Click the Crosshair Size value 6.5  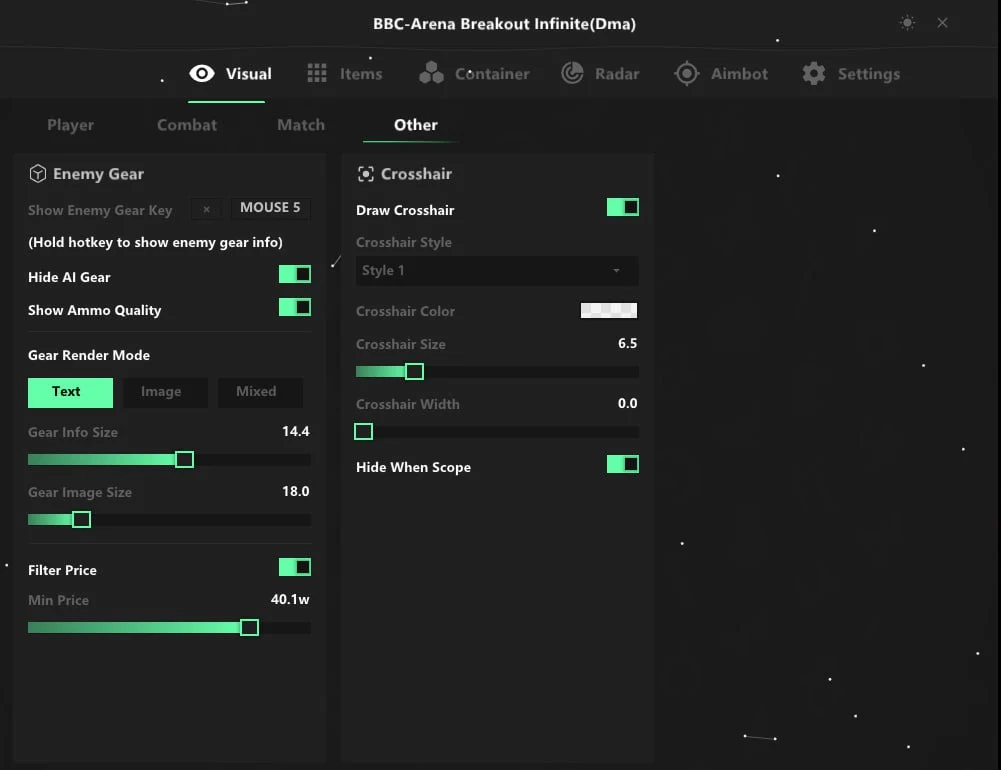point(628,343)
